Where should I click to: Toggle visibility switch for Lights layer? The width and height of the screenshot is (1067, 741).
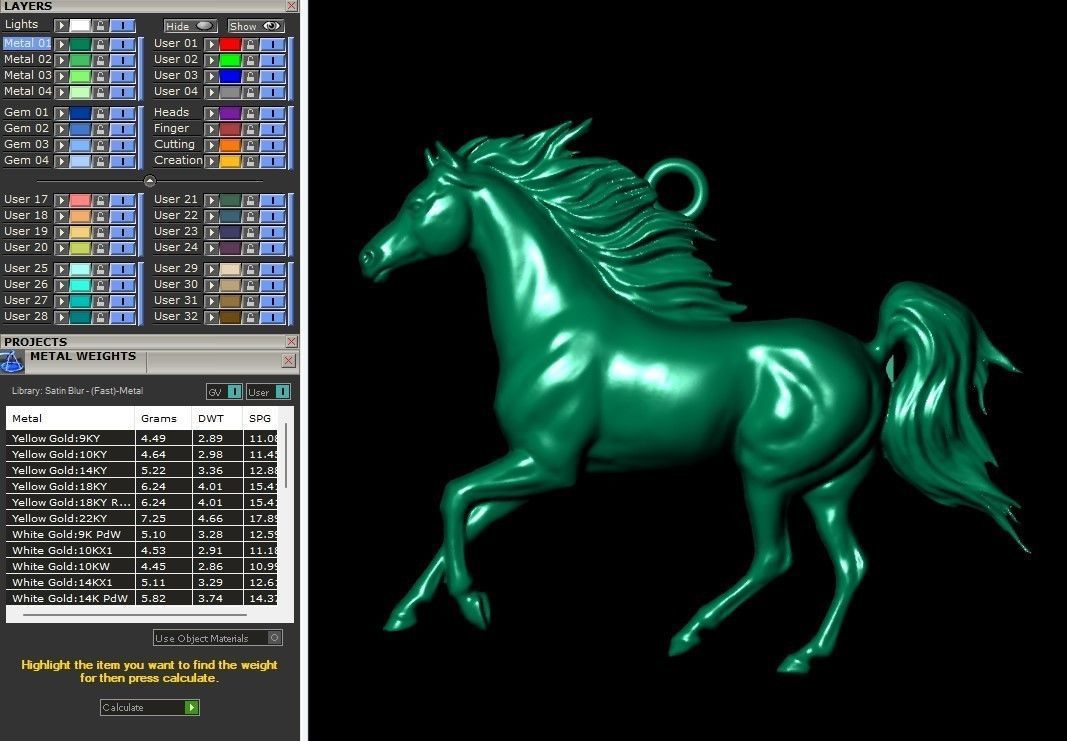[123, 26]
